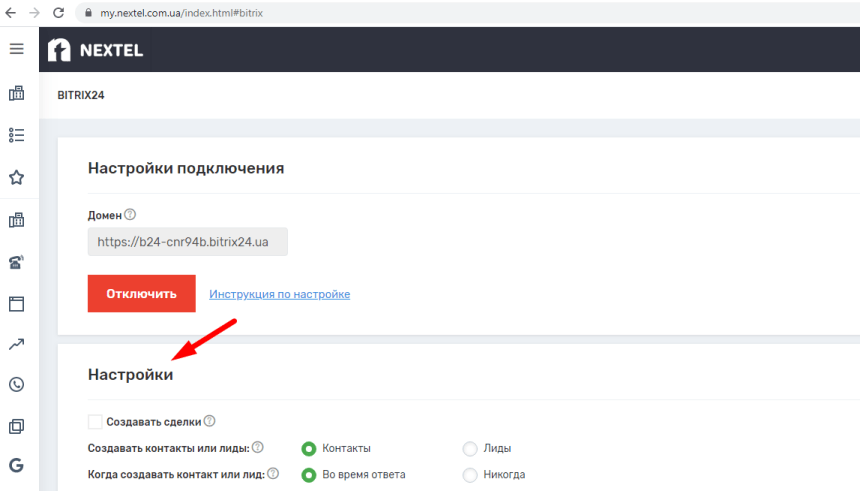Screen dimensions: 860x491
Task: Click help icon beside Создавать сделки
Action: (210, 422)
